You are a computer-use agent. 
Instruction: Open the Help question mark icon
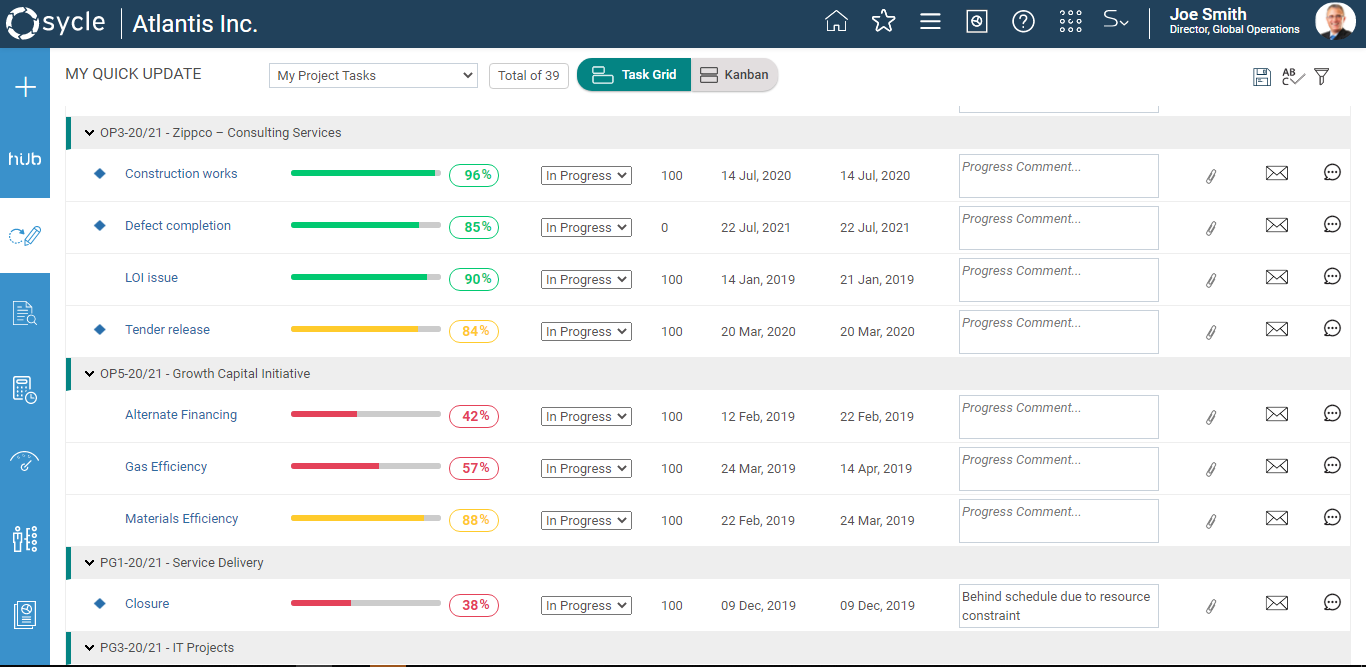(x=1023, y=21)
